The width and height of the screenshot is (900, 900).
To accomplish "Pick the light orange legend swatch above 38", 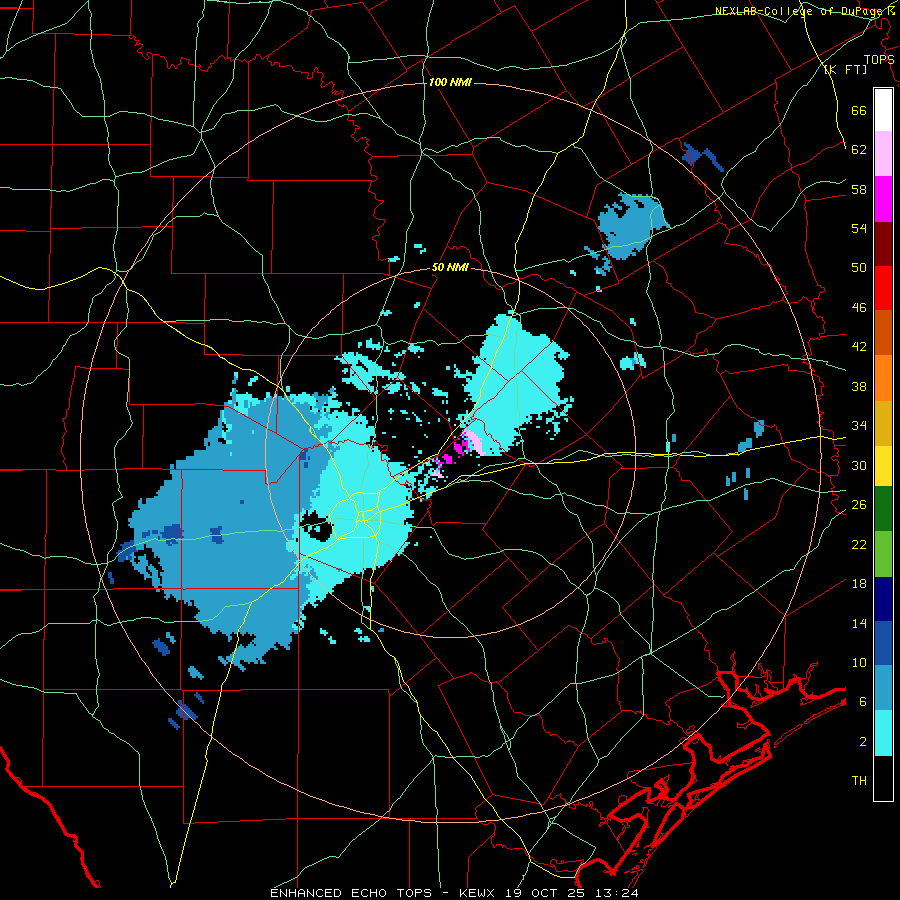I will click(883, 378).
